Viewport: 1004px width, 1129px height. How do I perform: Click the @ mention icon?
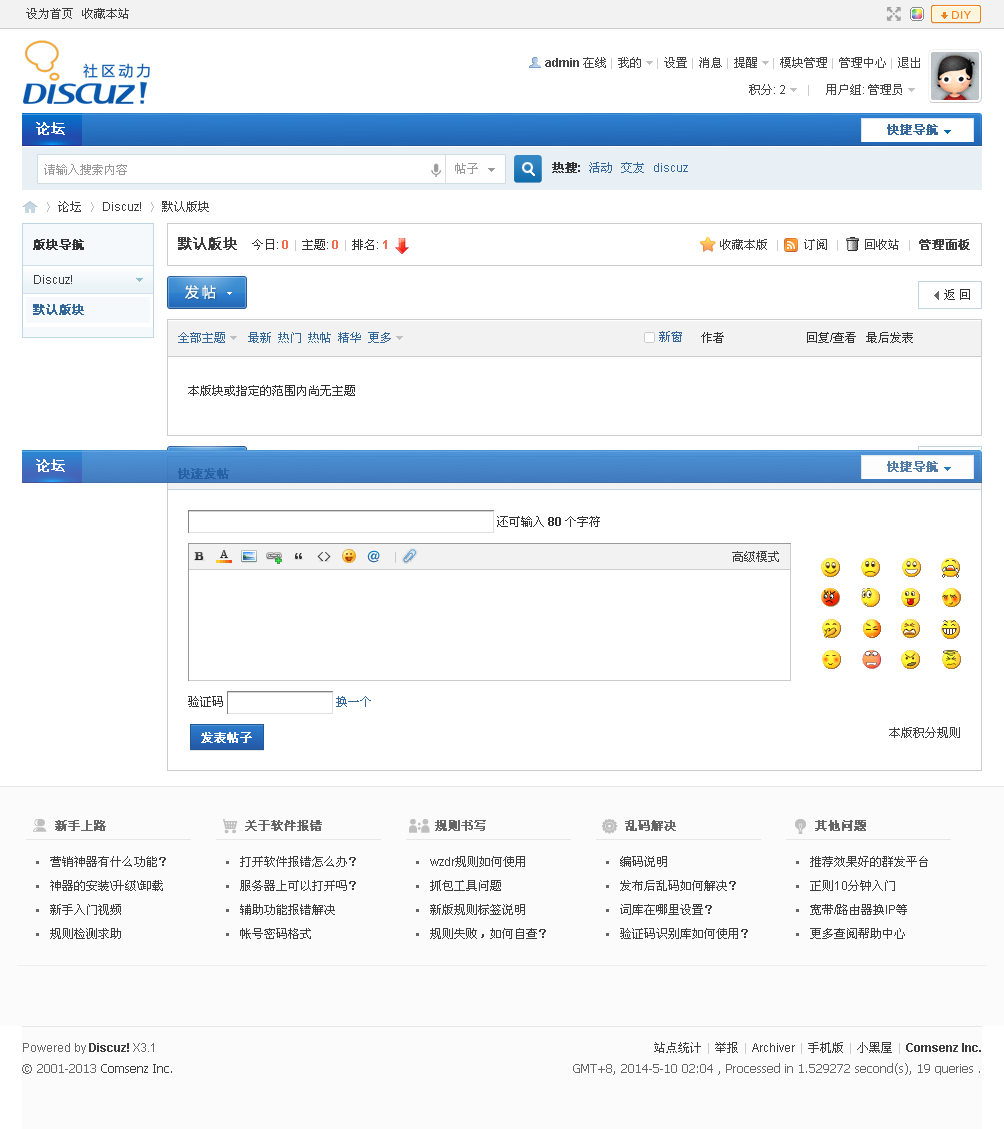point(374,556)
